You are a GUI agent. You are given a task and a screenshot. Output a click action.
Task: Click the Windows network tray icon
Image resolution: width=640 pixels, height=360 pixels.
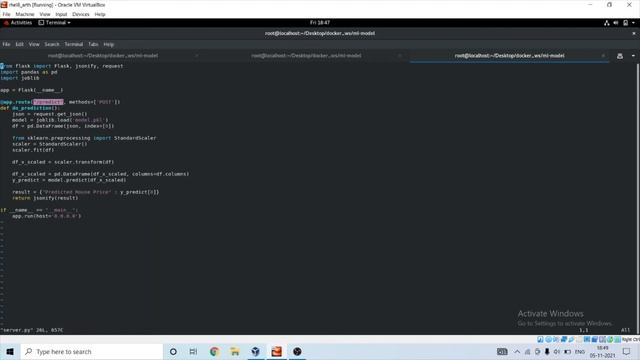527,351
